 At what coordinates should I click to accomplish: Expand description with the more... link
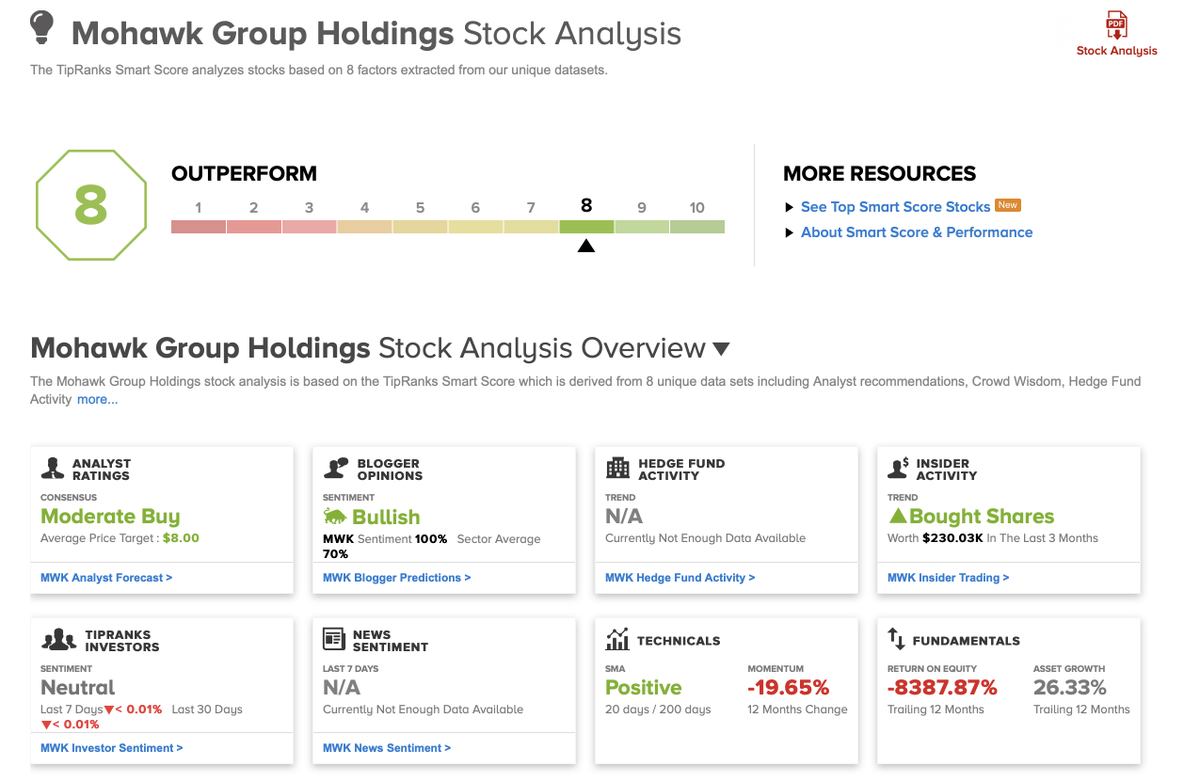97,399
